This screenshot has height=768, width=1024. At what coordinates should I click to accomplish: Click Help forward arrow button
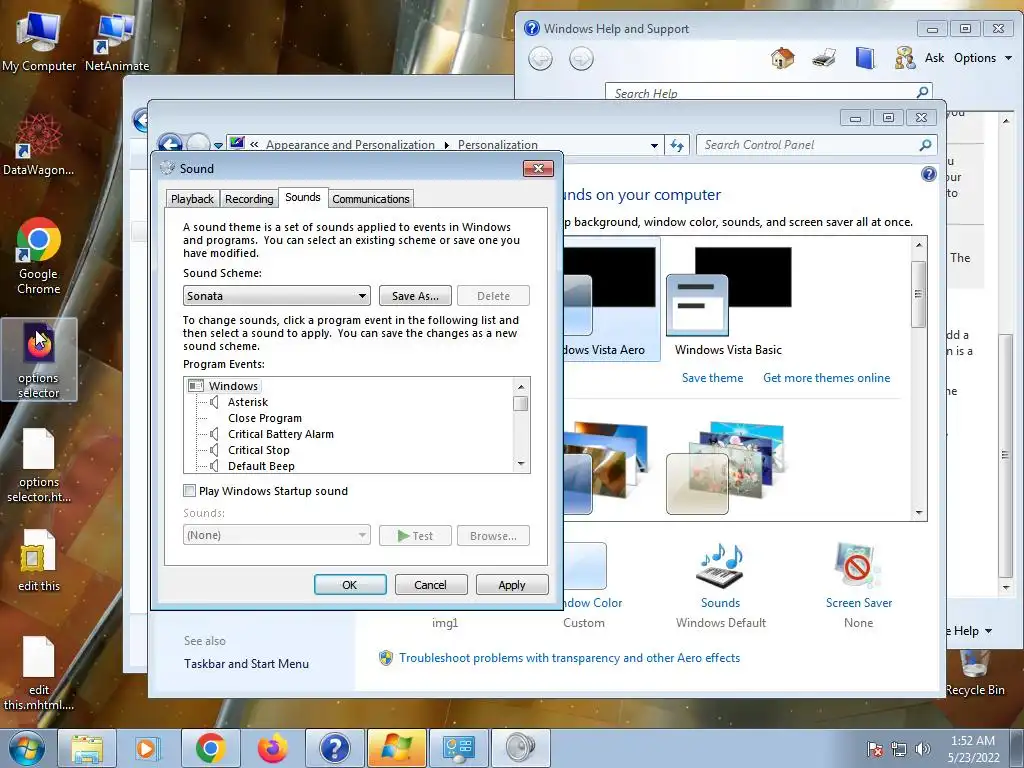(581, 59)
